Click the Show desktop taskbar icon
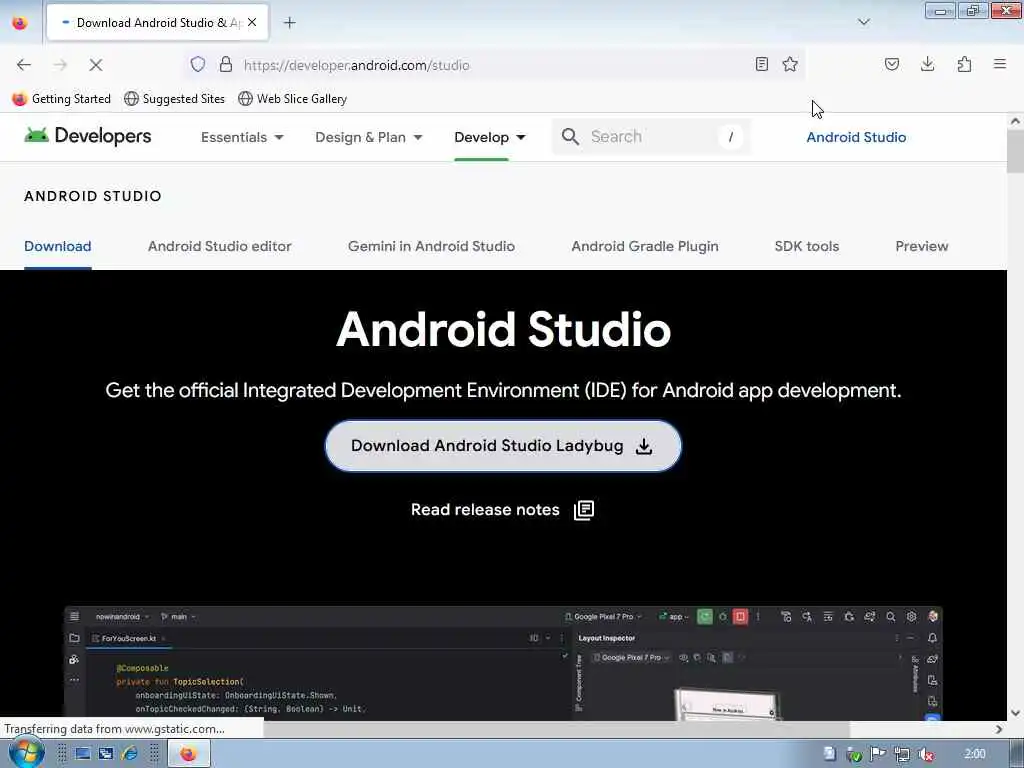Image resolution: width=1024 pixels, height=768 pixels. pyautogui.click(x=82, y=754)
